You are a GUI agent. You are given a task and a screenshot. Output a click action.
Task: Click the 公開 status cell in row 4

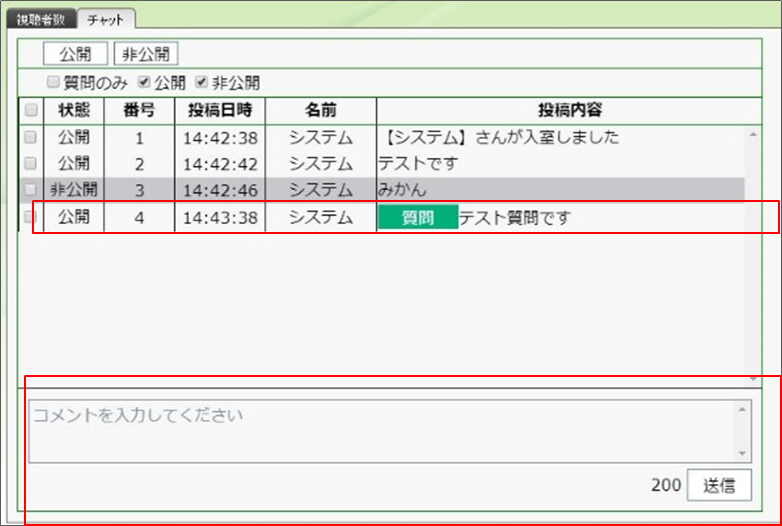click(74, 217)
